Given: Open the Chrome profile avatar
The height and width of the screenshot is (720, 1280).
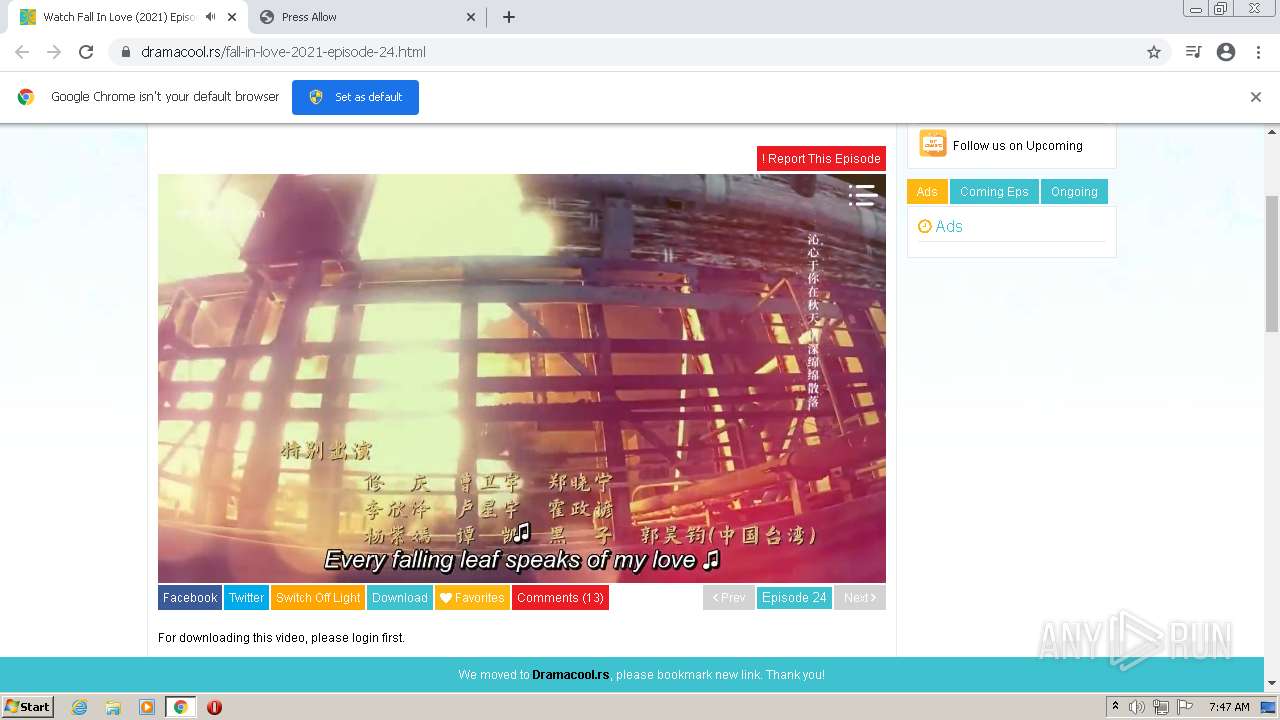Looking at the screenshot, I should pyautogui.click(x=1226, y=52).
